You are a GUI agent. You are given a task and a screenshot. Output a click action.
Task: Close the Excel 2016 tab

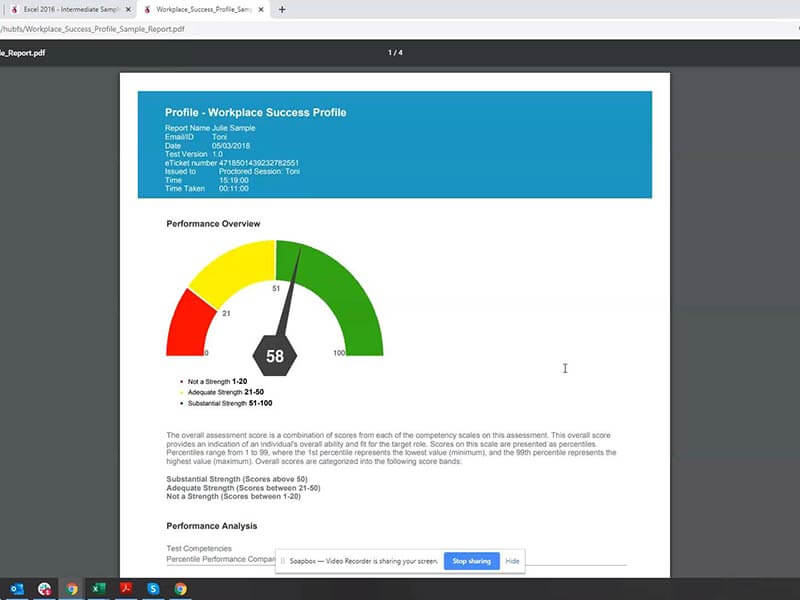126,10
